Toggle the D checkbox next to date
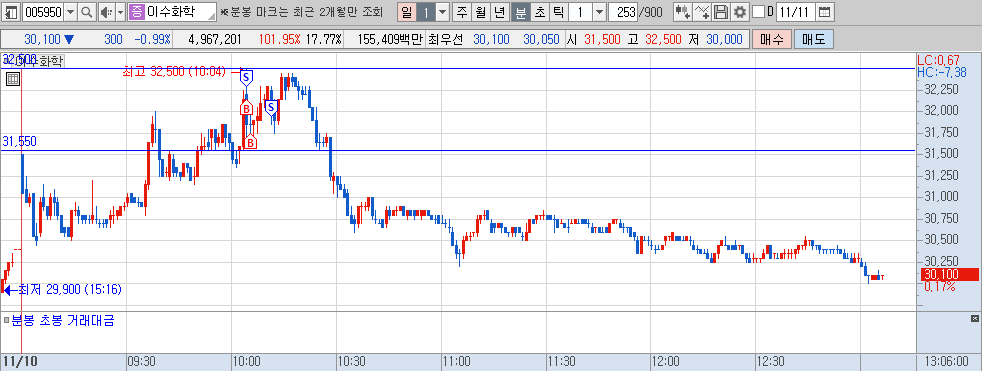The height and width of the screenshot is (371, 982). click(758, 12)
